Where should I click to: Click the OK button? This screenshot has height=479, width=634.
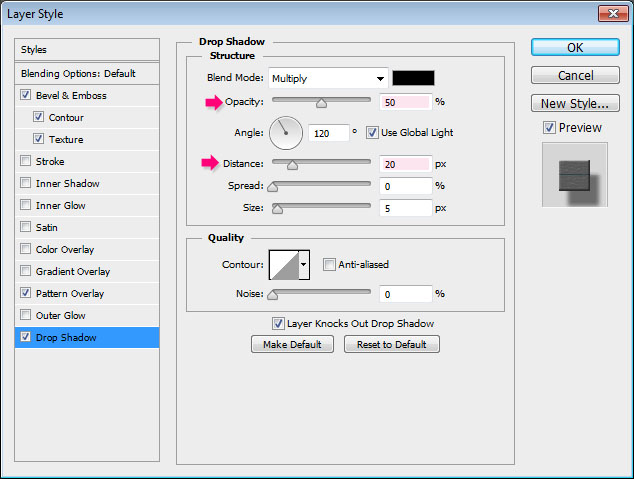coord(575,48)
